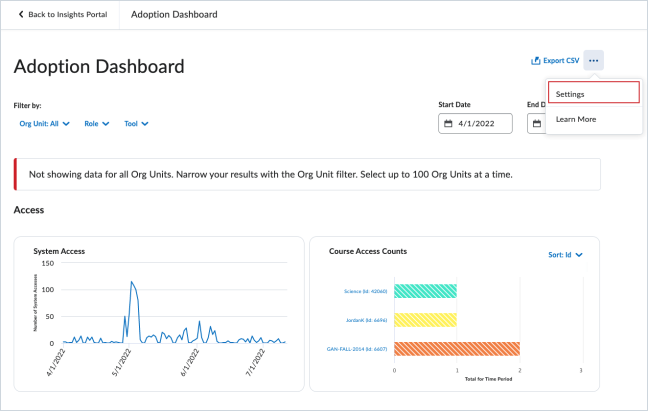Click the green Science bar
648x411 pixels.
point(425,291)
